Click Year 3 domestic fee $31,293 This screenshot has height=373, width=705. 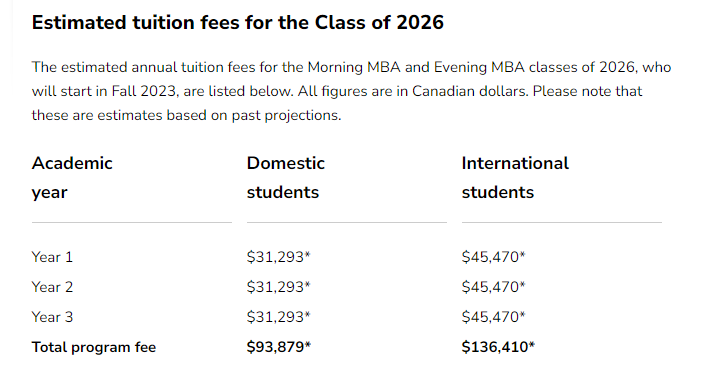coord(278,317)
